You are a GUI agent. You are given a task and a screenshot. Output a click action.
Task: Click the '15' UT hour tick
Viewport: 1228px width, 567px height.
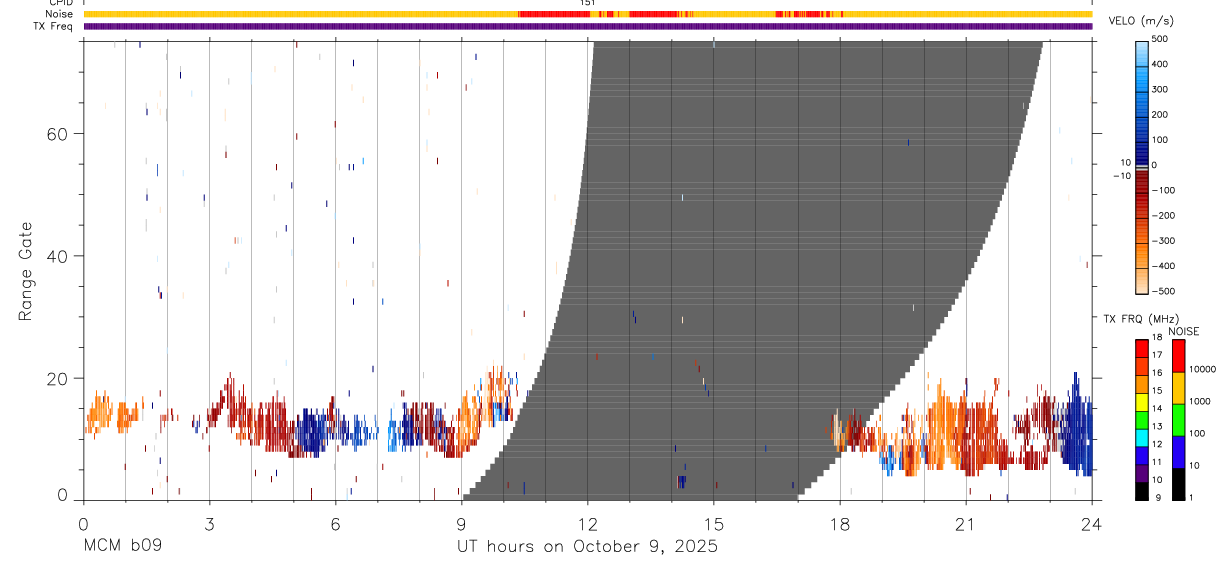tap(714, 524)
